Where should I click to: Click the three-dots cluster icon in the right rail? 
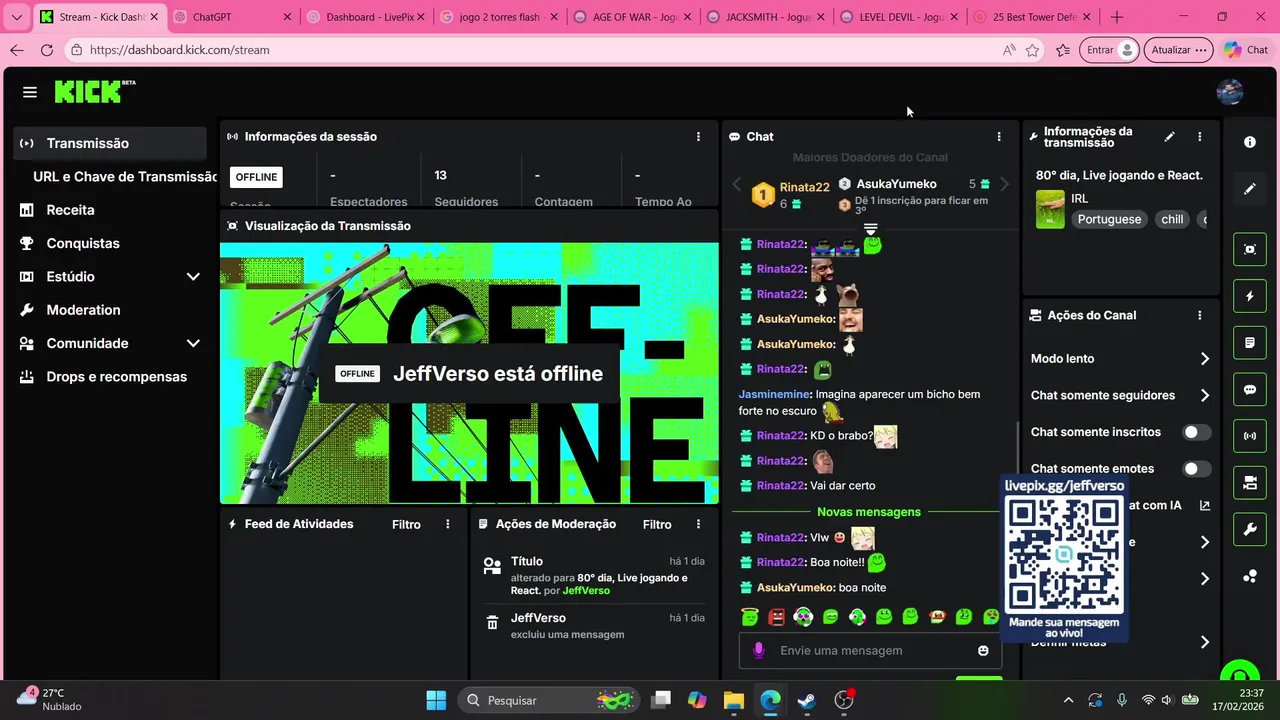1250,576
